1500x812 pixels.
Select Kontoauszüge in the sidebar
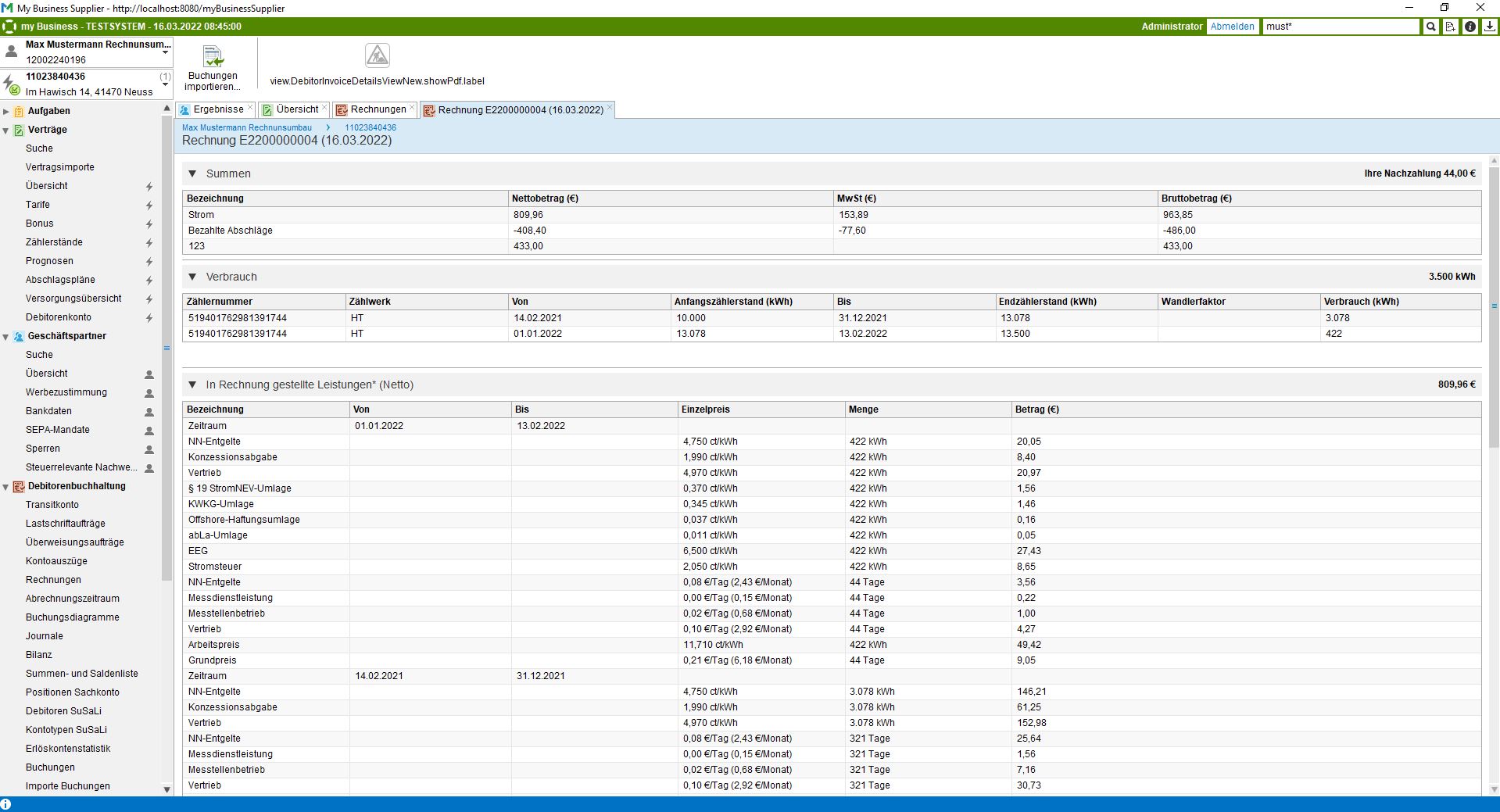[x=56, y=561]
